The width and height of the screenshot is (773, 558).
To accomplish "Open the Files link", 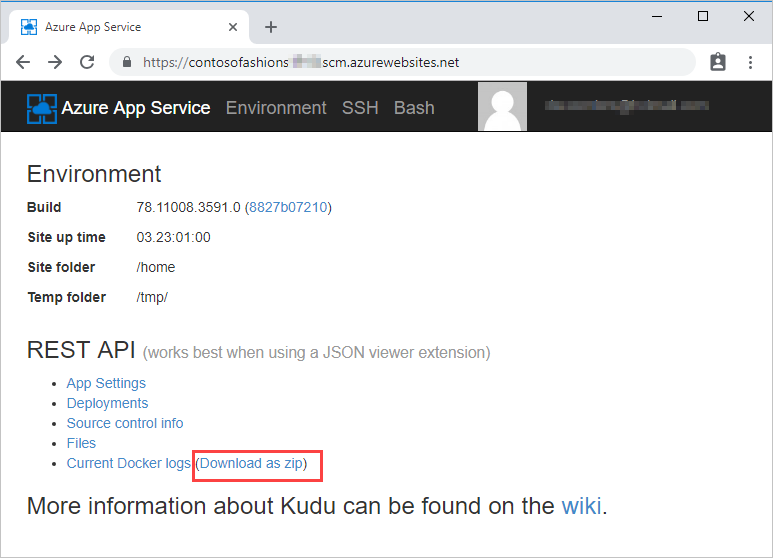I will click(x=81, y=443).
